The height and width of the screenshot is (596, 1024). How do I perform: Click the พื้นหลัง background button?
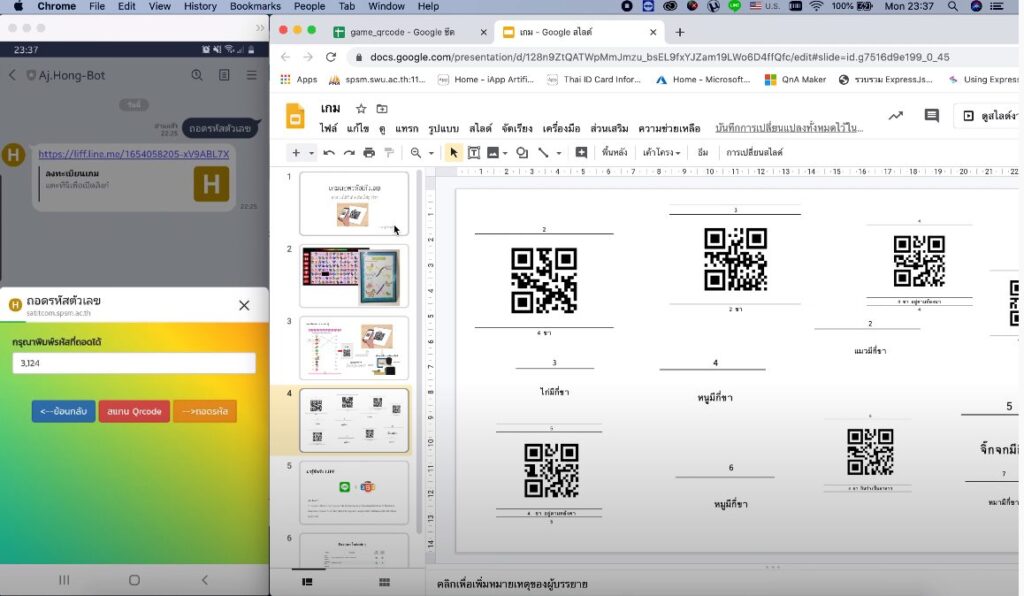[614, 153]
